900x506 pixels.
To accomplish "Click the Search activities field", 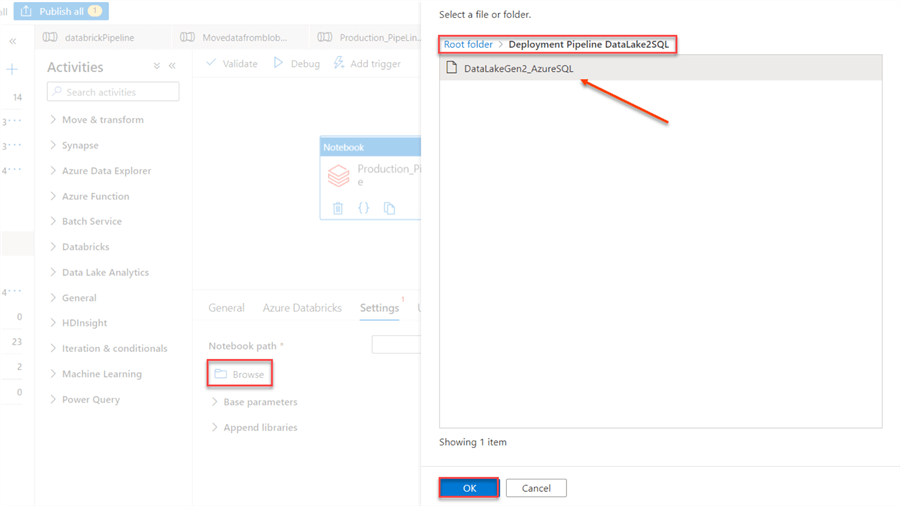I will (113, 92).
